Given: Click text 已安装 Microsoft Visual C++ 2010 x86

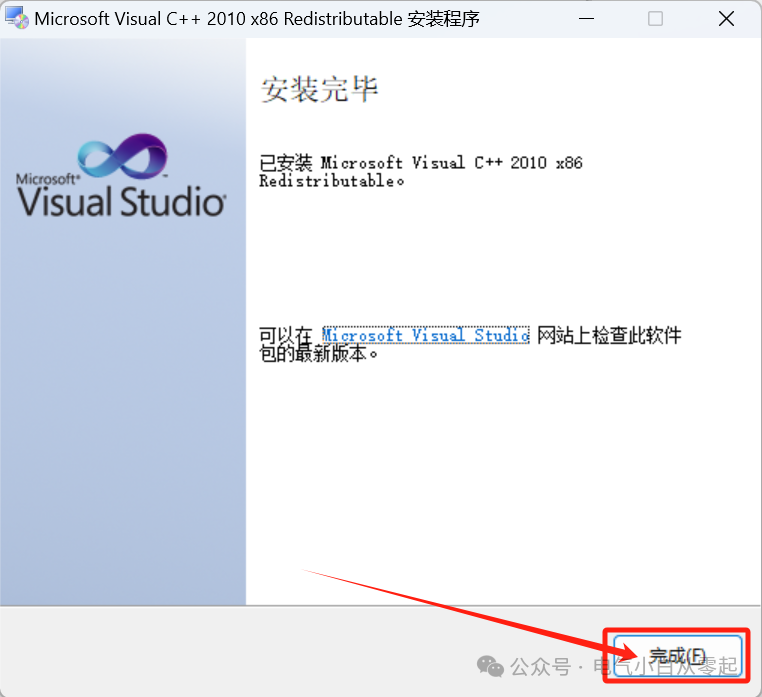Looking at the screenshot, I should (421, 162).
